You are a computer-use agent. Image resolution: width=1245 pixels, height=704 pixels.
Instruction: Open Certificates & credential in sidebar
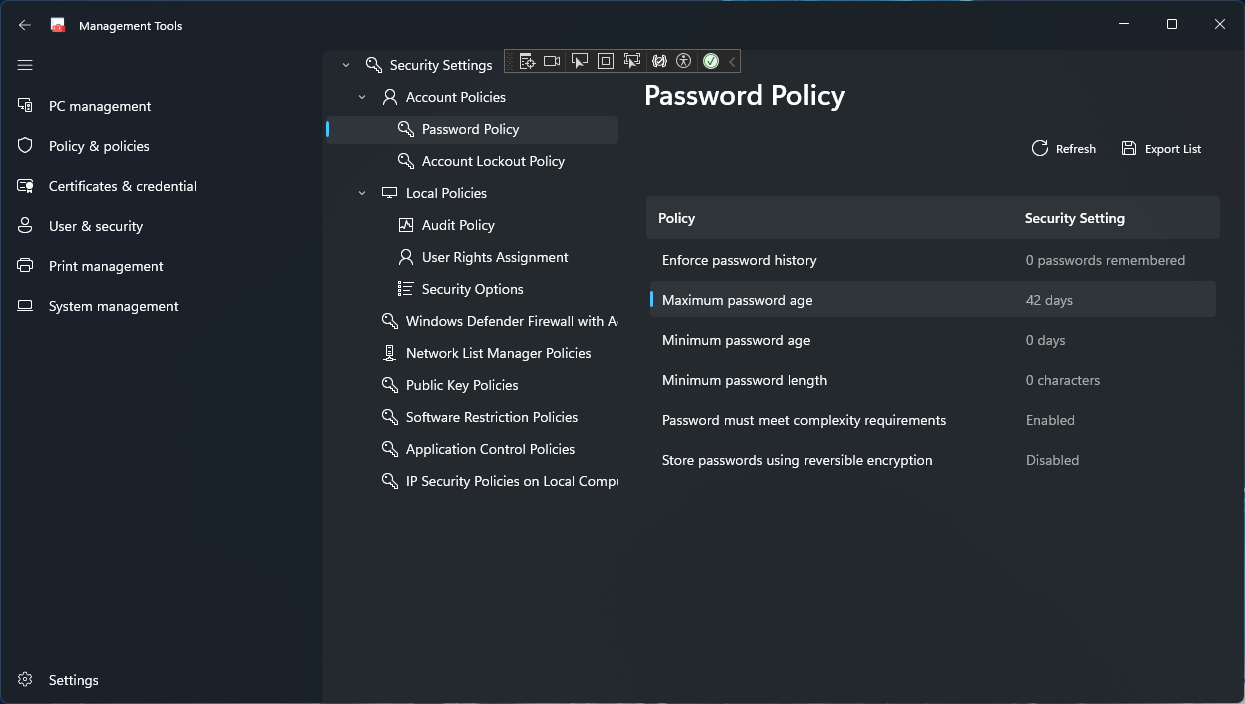coord(122,186)
